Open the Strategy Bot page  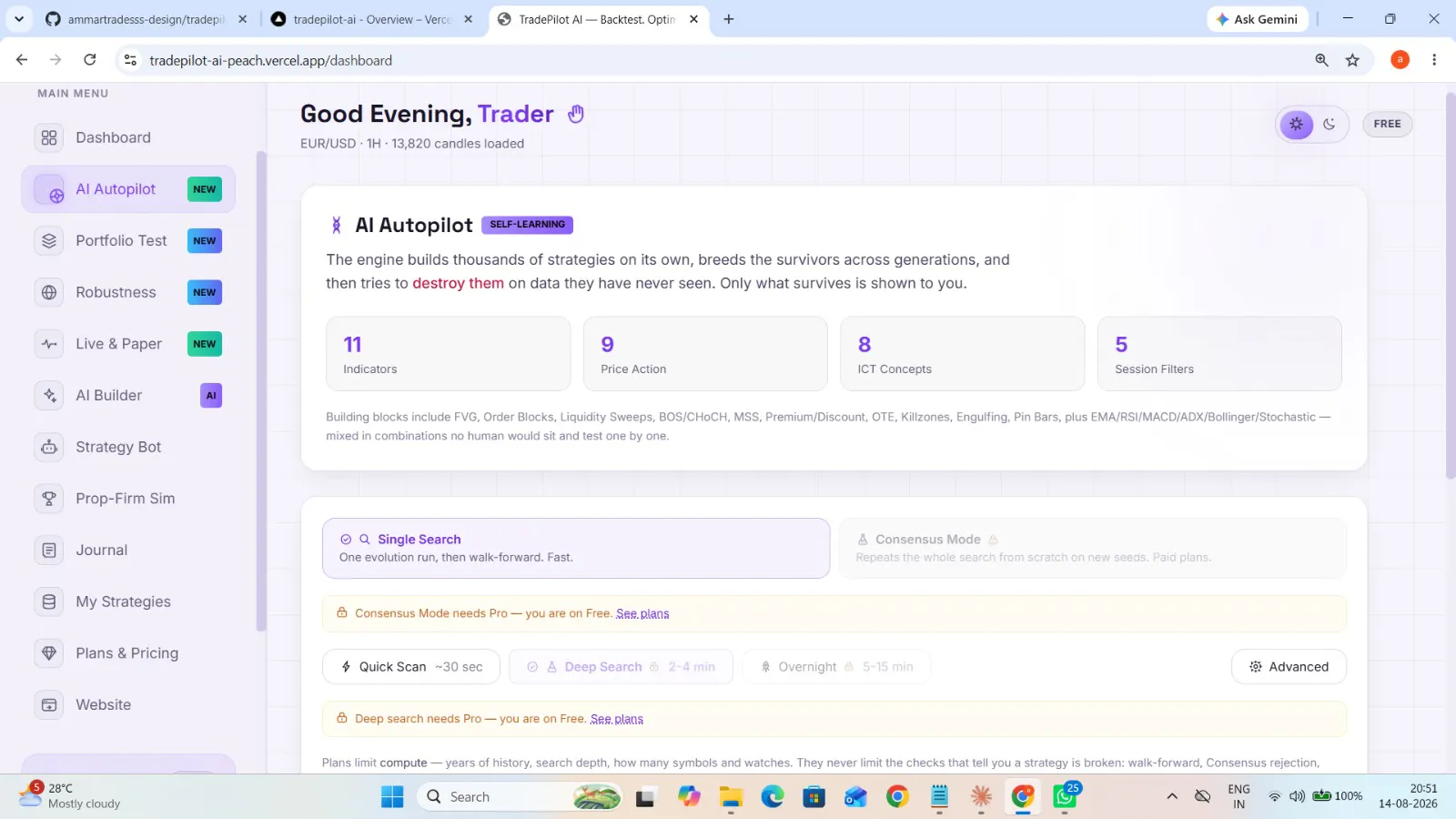[128, 447]
